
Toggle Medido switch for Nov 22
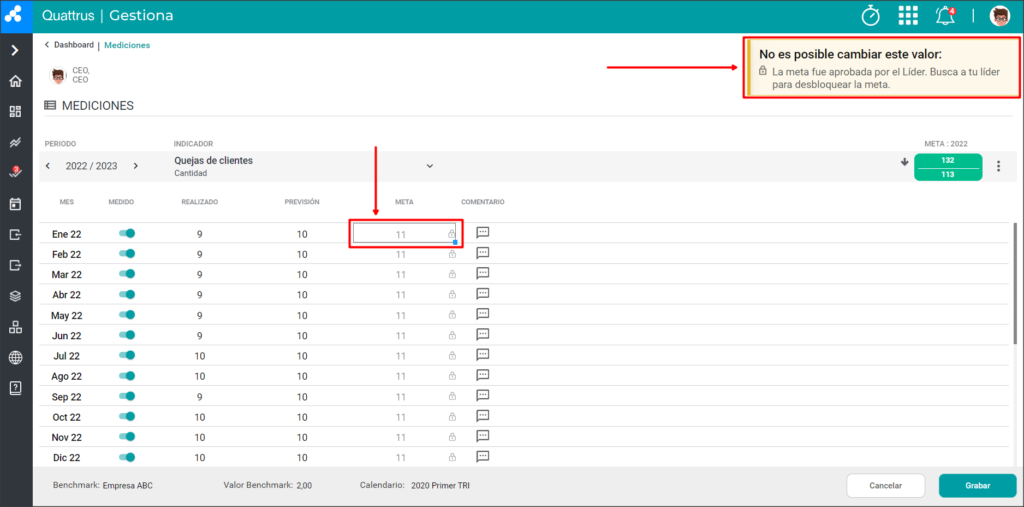point(127,436)
